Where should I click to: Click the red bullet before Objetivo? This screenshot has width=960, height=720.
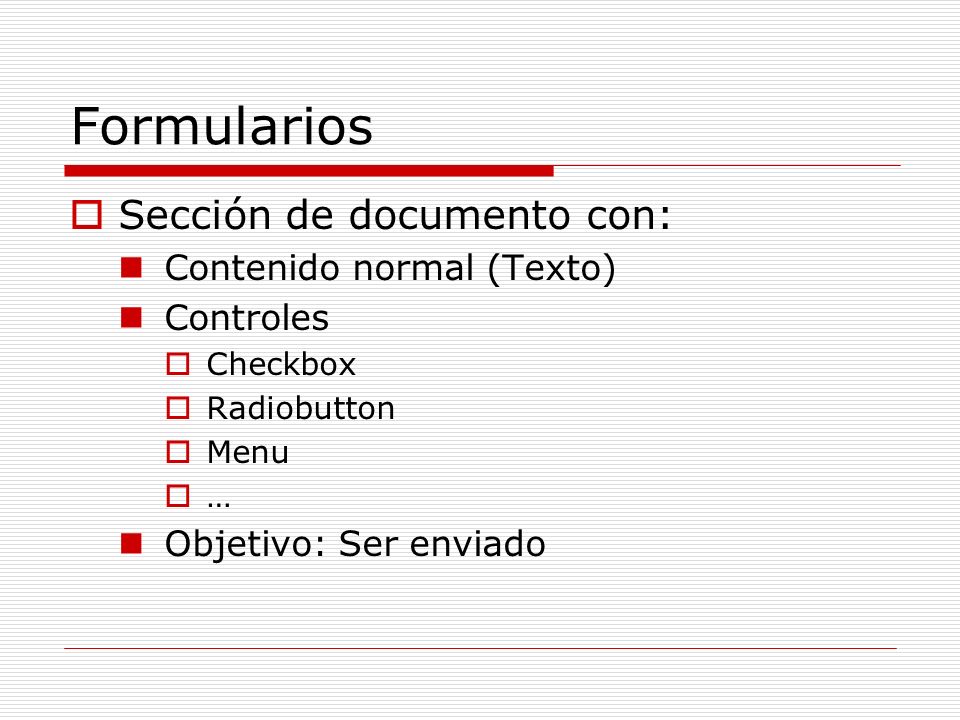tap(131, 543)
